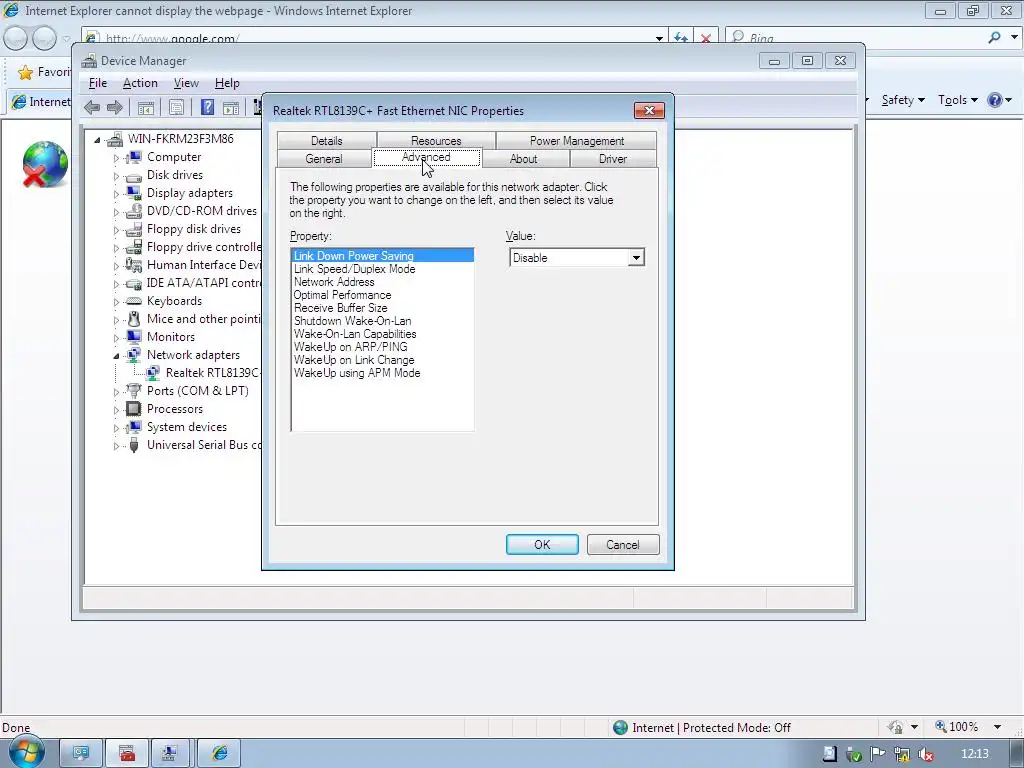The image size is (1024, 768).
Task: Open the Action menu in Device Manager
Action: click(x=140, y=83)
